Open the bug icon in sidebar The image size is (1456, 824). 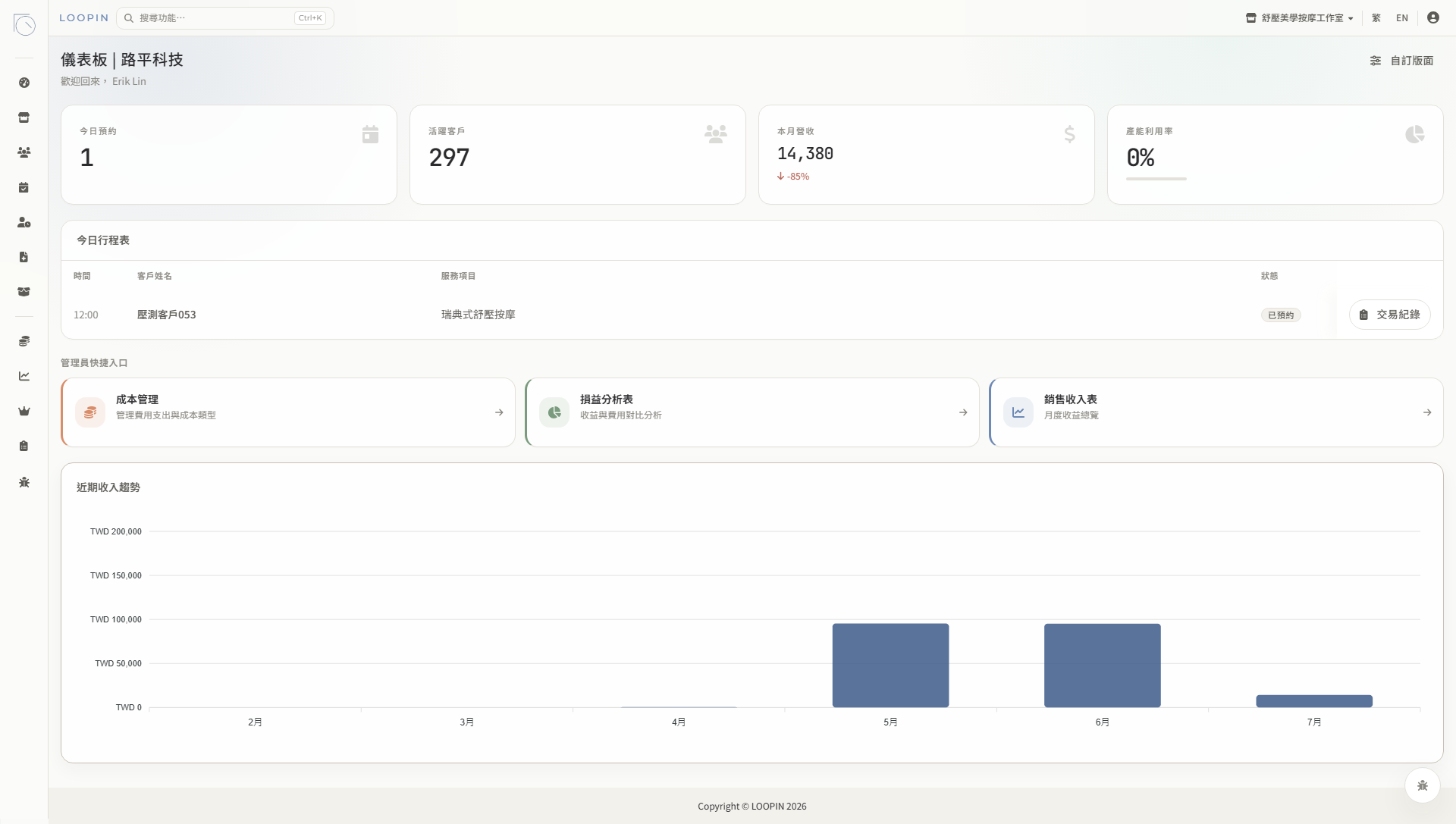[x=24, y=482]
